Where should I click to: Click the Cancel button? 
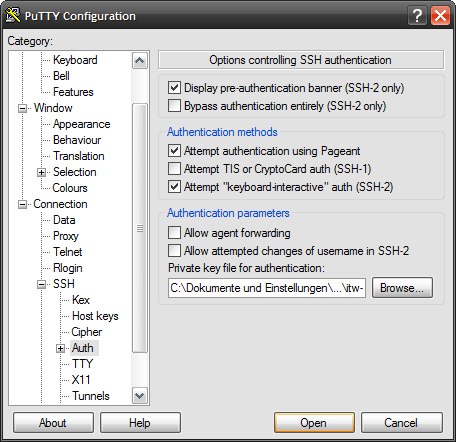click(x=401, y=423)
